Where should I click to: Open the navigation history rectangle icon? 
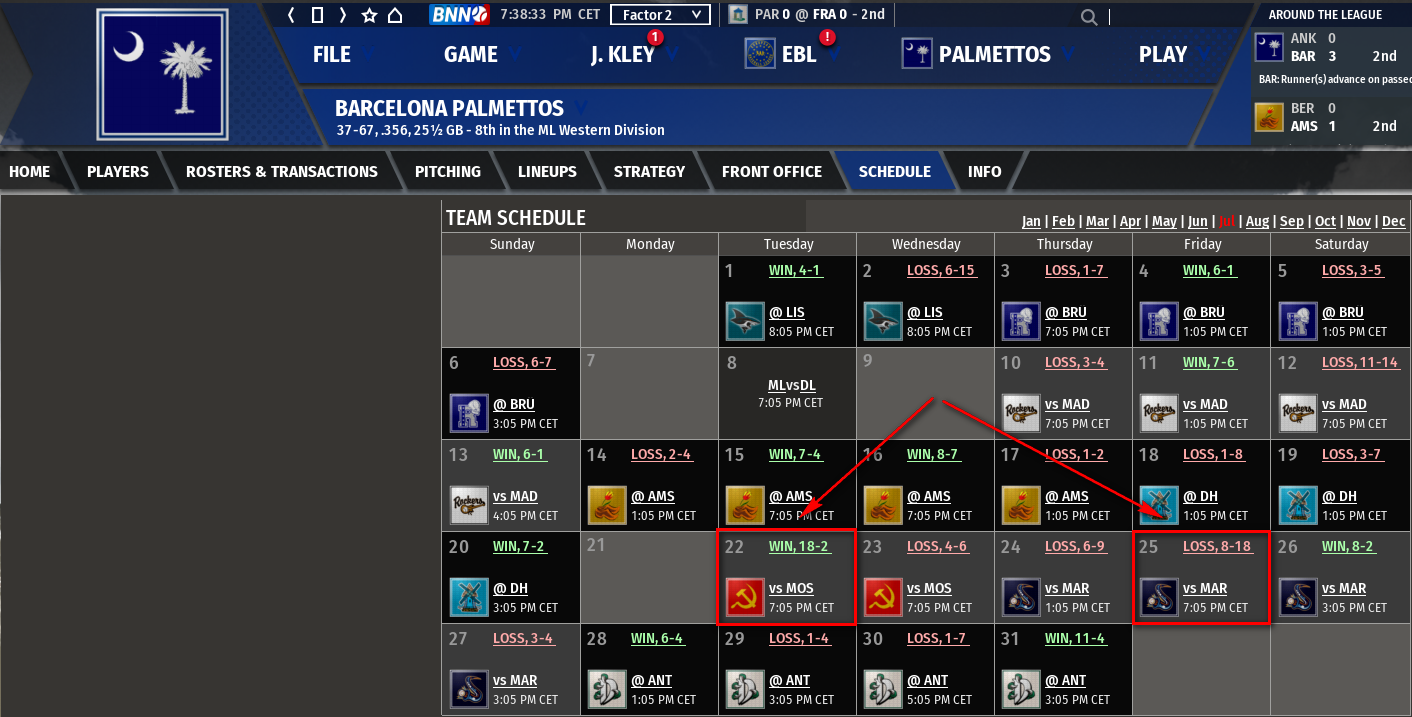317,15
